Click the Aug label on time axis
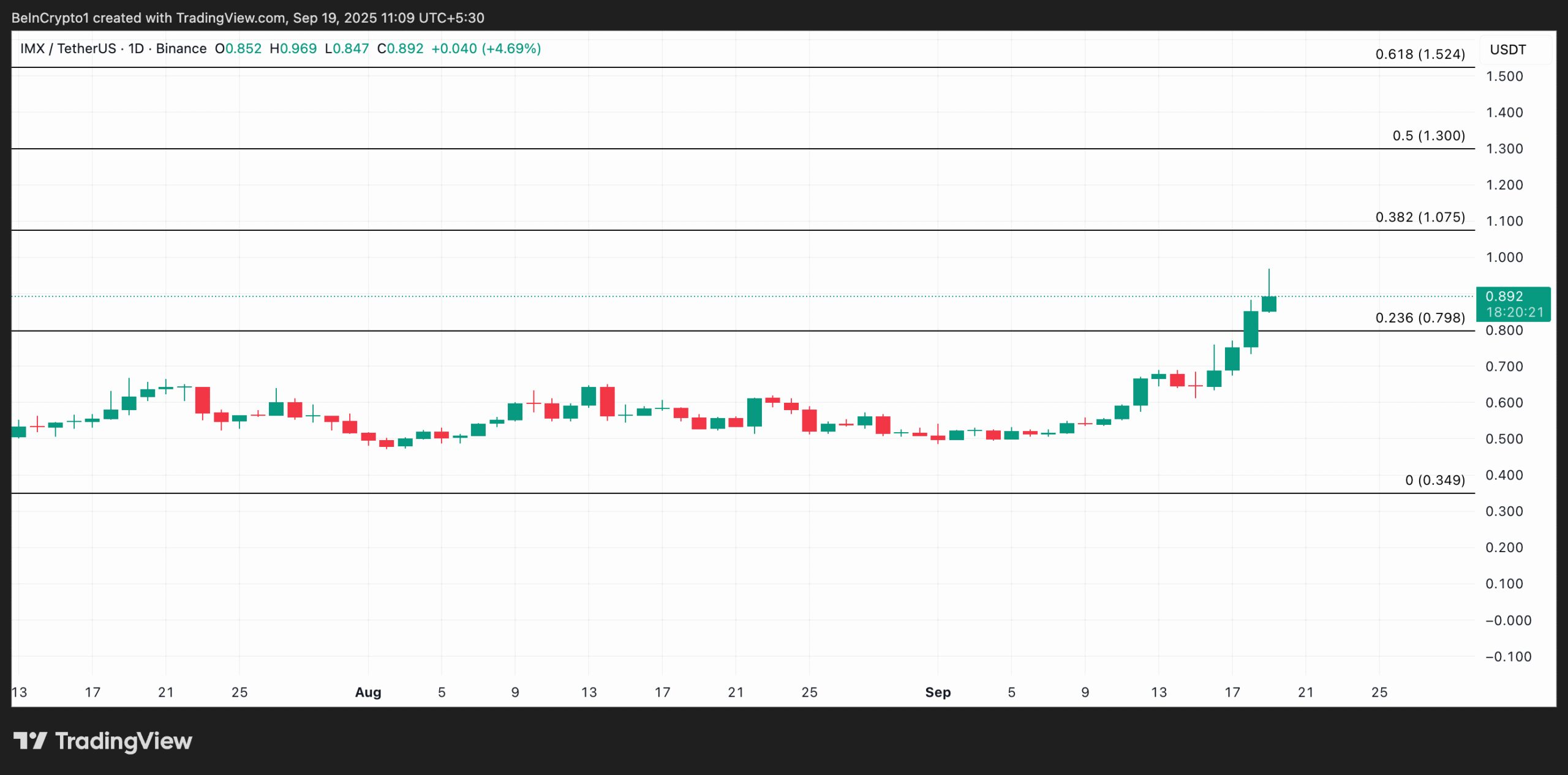 pos(367,692)
